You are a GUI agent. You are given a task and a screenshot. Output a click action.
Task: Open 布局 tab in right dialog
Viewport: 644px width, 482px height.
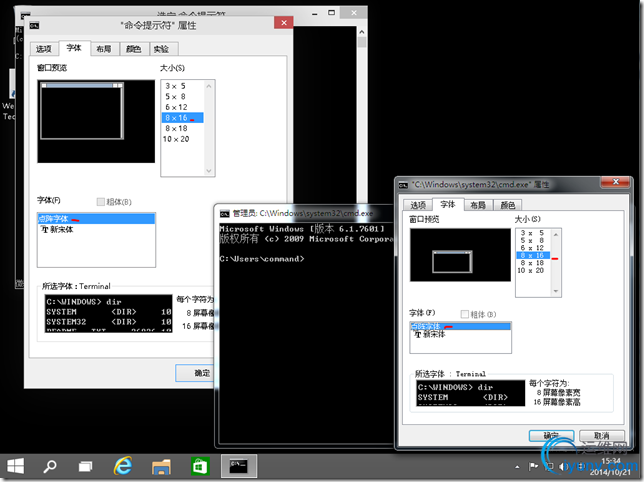478,205
